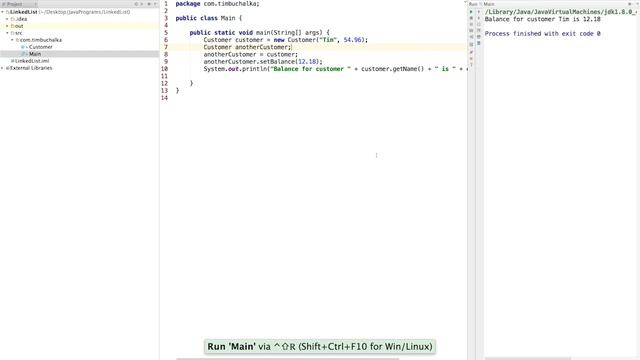The width and height of the screenshot is (640, 360).
Task: Click 'public class Main {' declaration
Action: [x=209, y=18]
